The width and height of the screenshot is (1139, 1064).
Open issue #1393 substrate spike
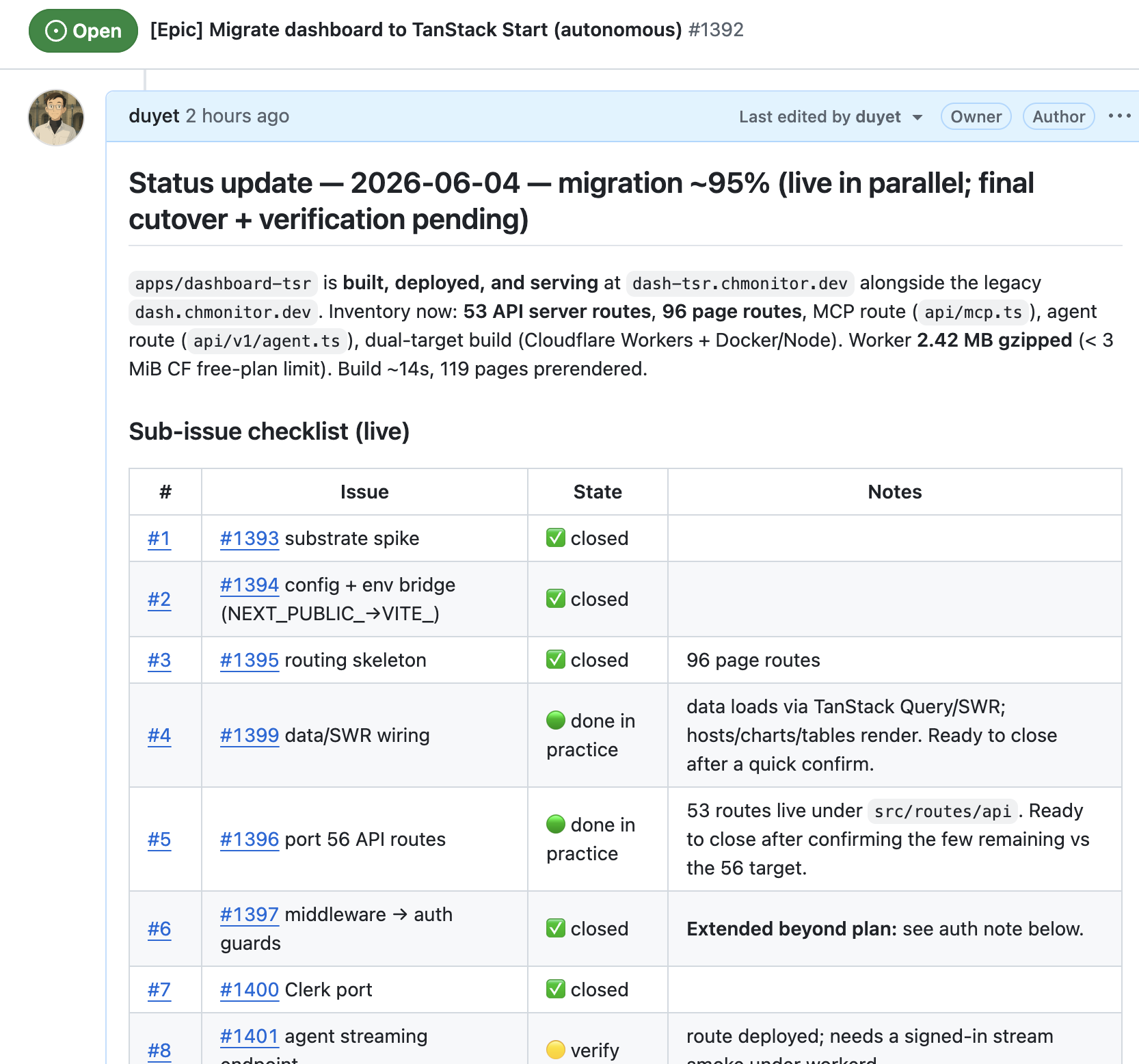pyautogui.click(x=250, y=539)
